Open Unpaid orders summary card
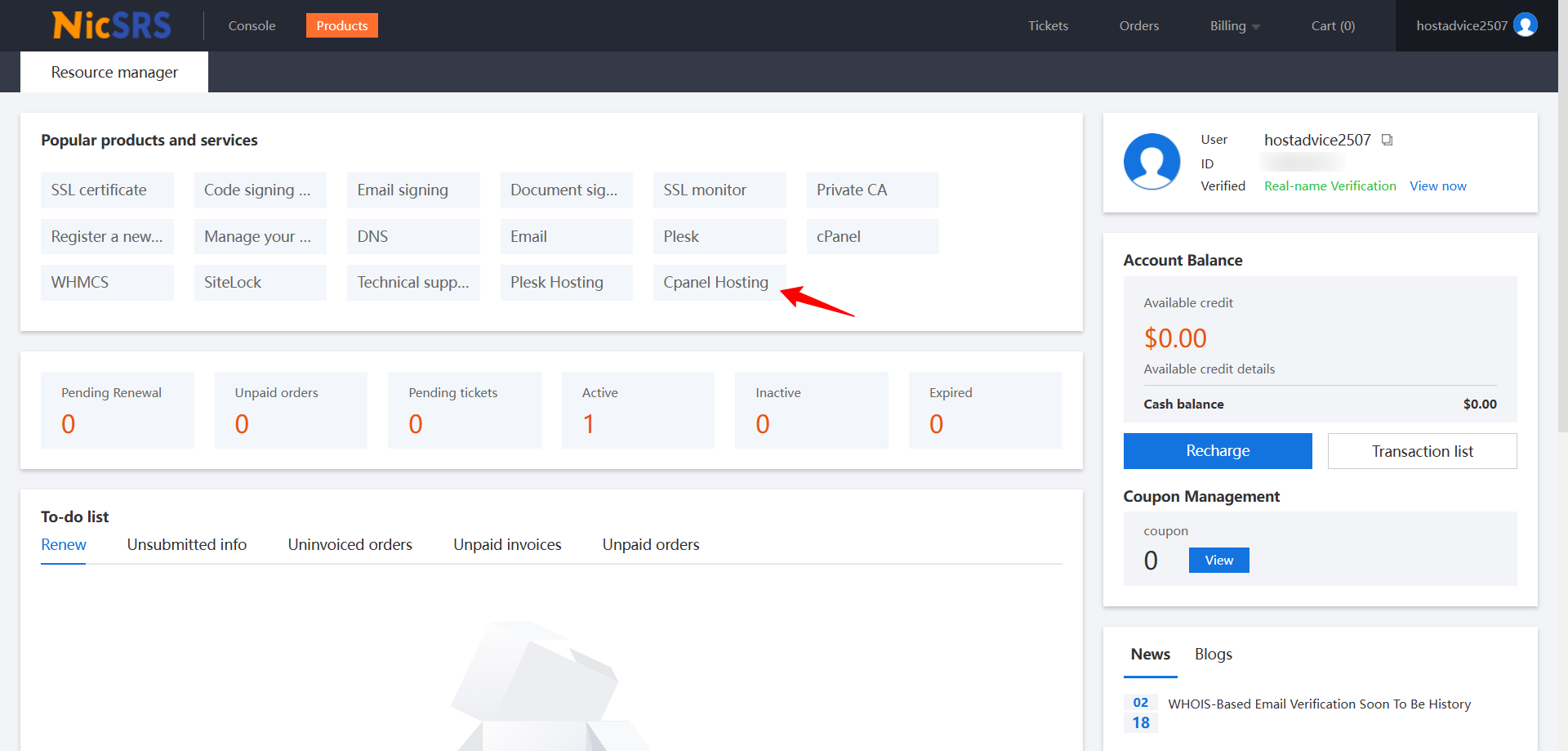The width and height of the screenshot is (1568, 751). 291,410
